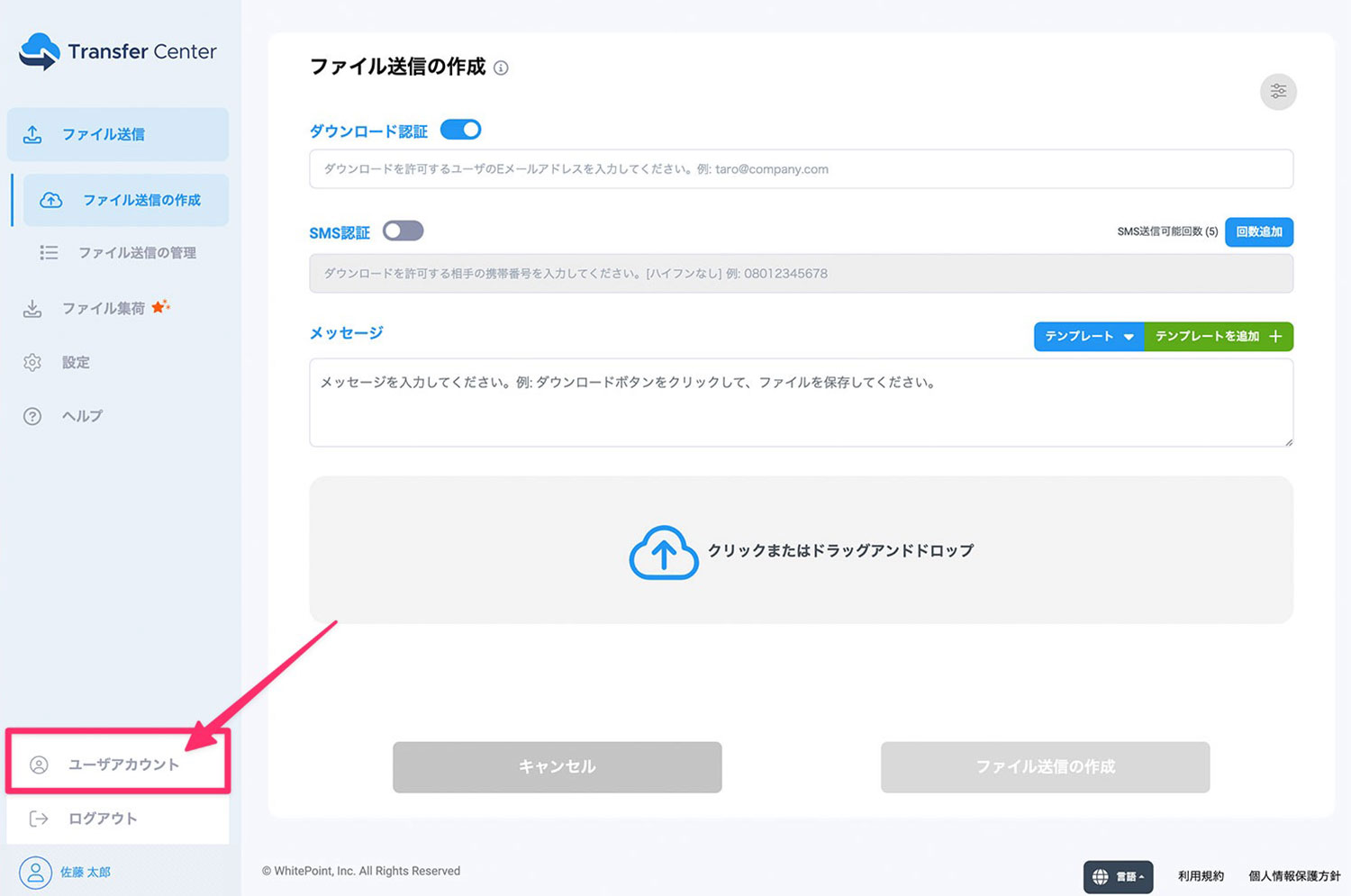Select ユーザアカウント in the sidebar

coord(117,763)
